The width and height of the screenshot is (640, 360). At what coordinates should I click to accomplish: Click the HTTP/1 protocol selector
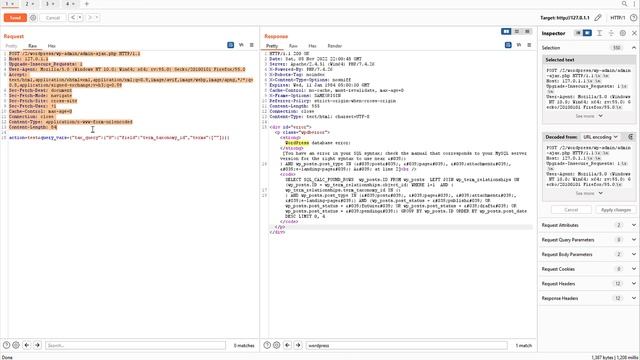617,18
